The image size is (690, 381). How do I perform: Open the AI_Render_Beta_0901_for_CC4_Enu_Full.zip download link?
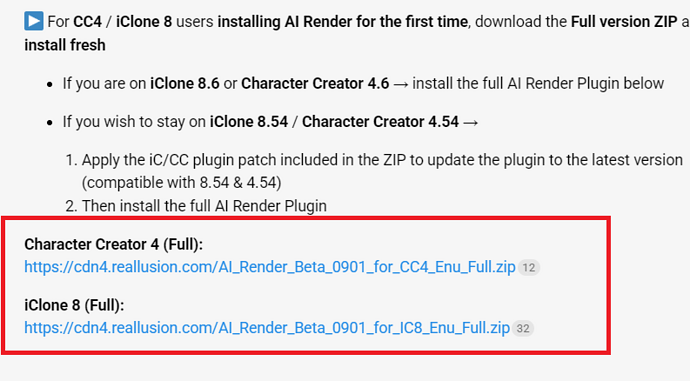(270, 267)
